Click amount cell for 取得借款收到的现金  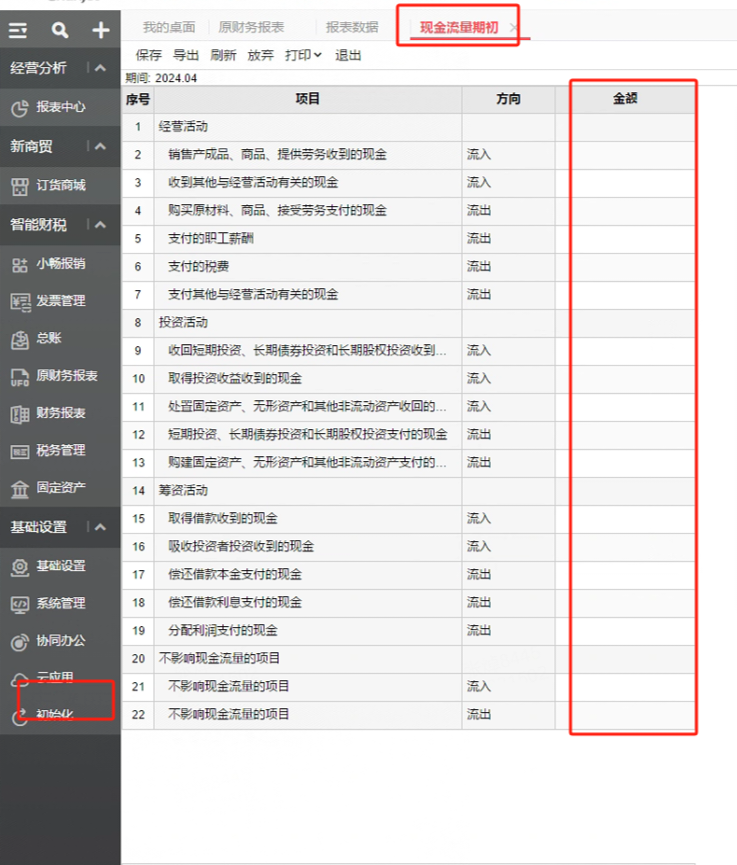[x=625, y=519]
